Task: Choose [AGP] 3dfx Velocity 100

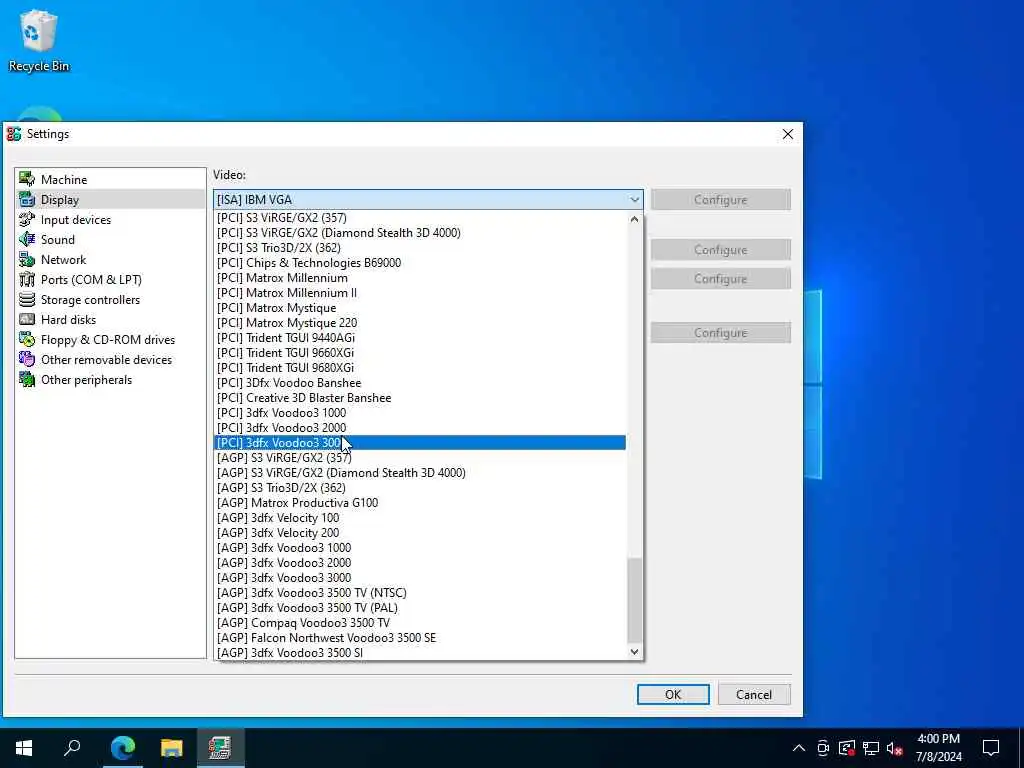Action: point(420,518)
